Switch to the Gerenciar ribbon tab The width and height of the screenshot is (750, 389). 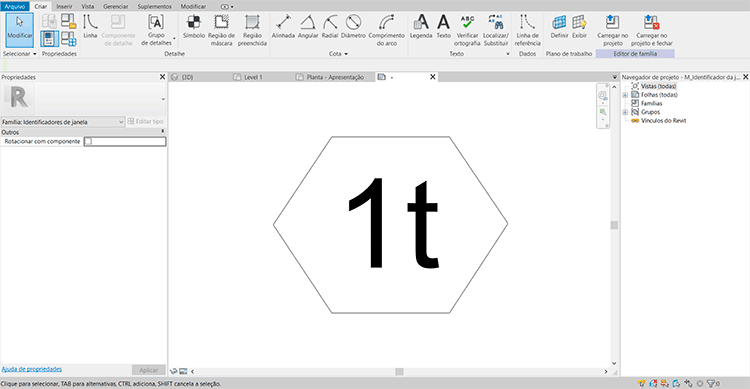[116, 6]
